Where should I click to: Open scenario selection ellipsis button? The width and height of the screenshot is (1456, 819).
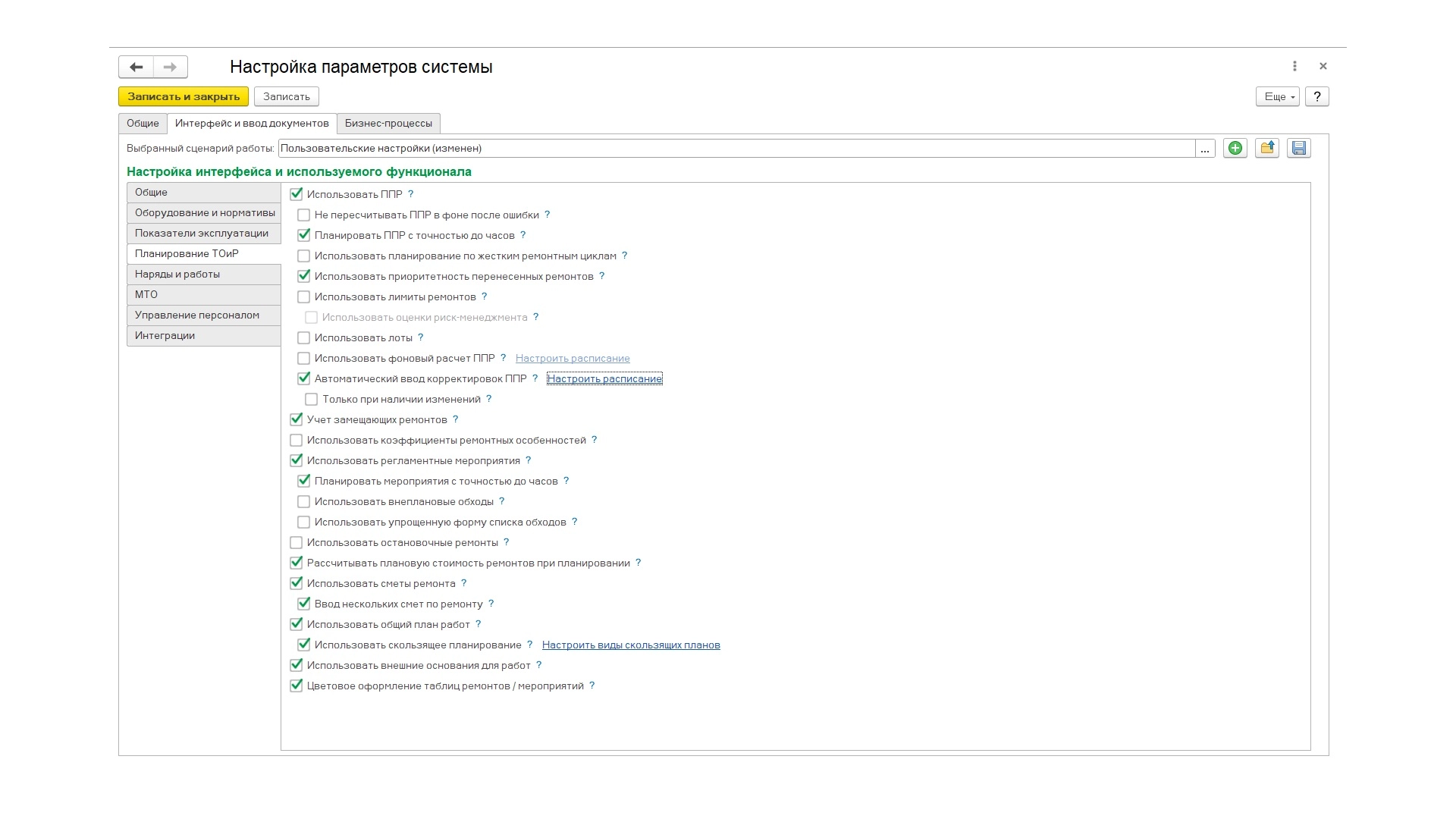(1204, 149)
